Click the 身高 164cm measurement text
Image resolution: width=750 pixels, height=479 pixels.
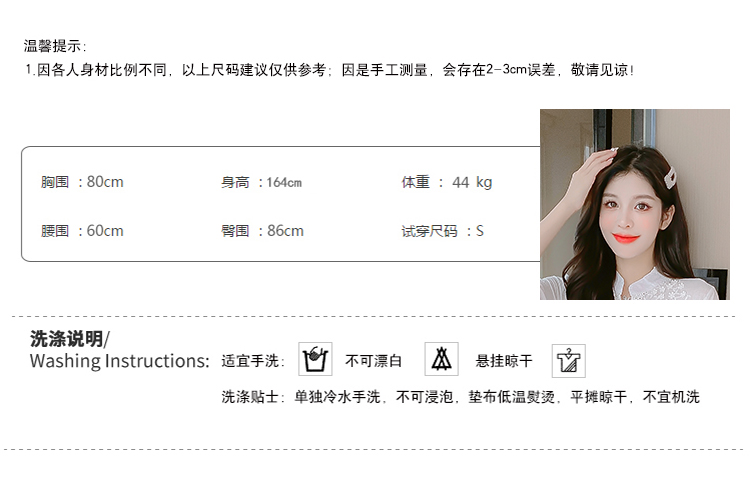tap(261, 182)
